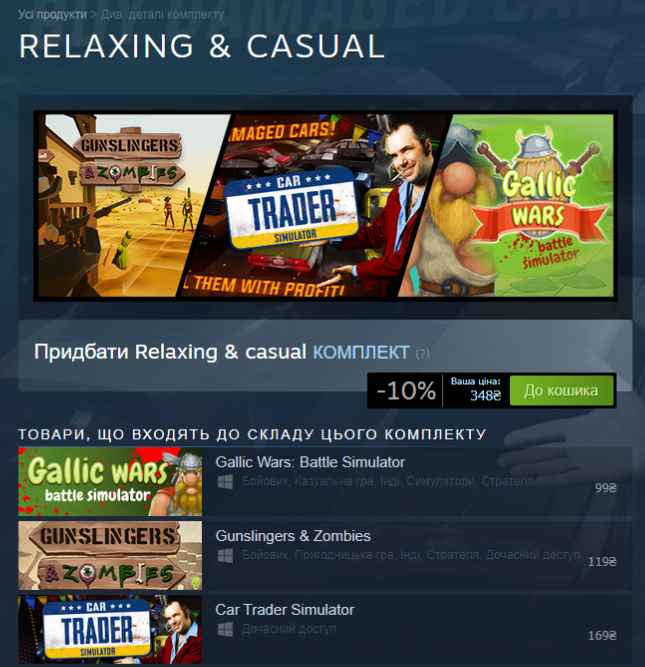This screenshot has height=667, width=645.
Task: Click the (?) help icon near КОМПЛЕКТ
Action: point(422,353)
